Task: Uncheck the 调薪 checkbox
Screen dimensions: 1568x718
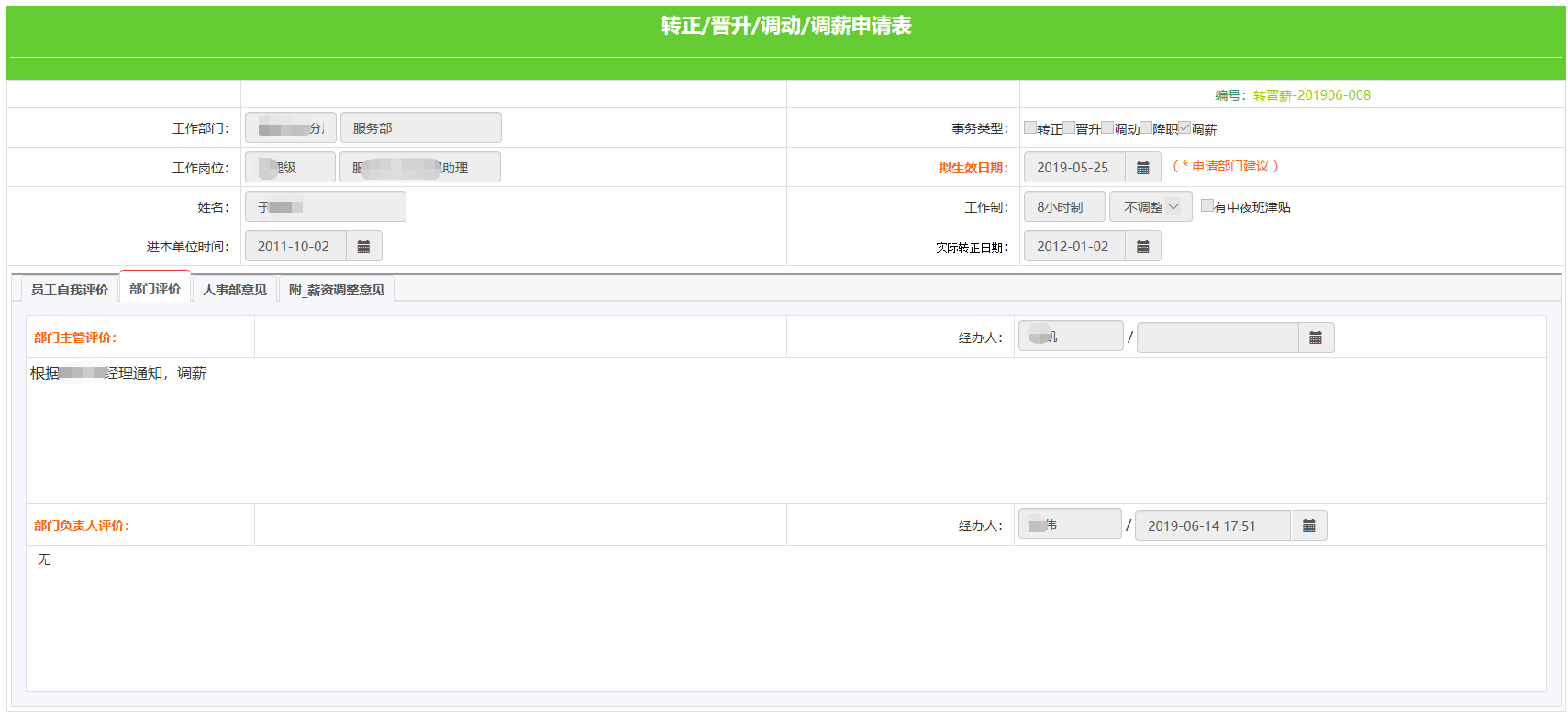Action: pyautogui.click(x=1184, y=128)
